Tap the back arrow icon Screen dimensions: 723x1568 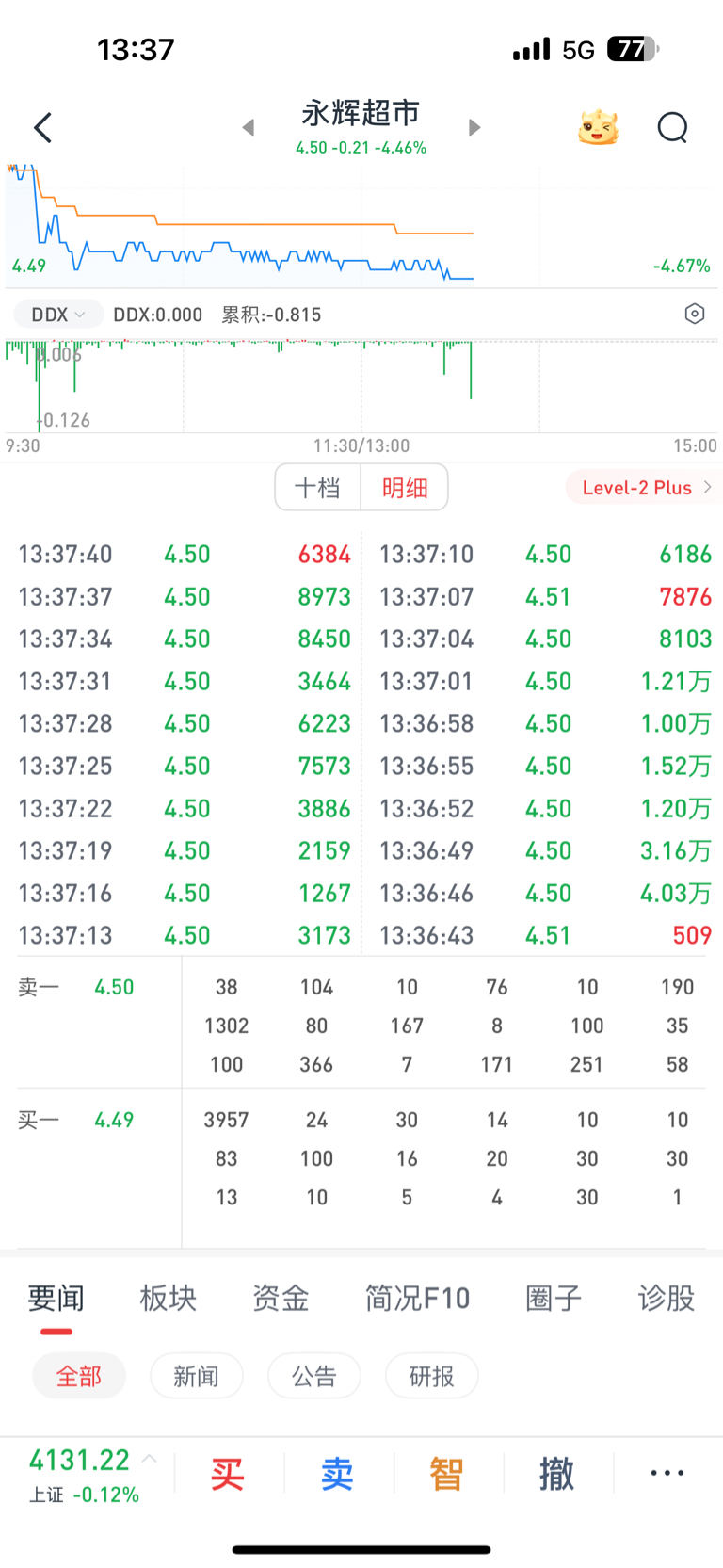coord(42,128)
